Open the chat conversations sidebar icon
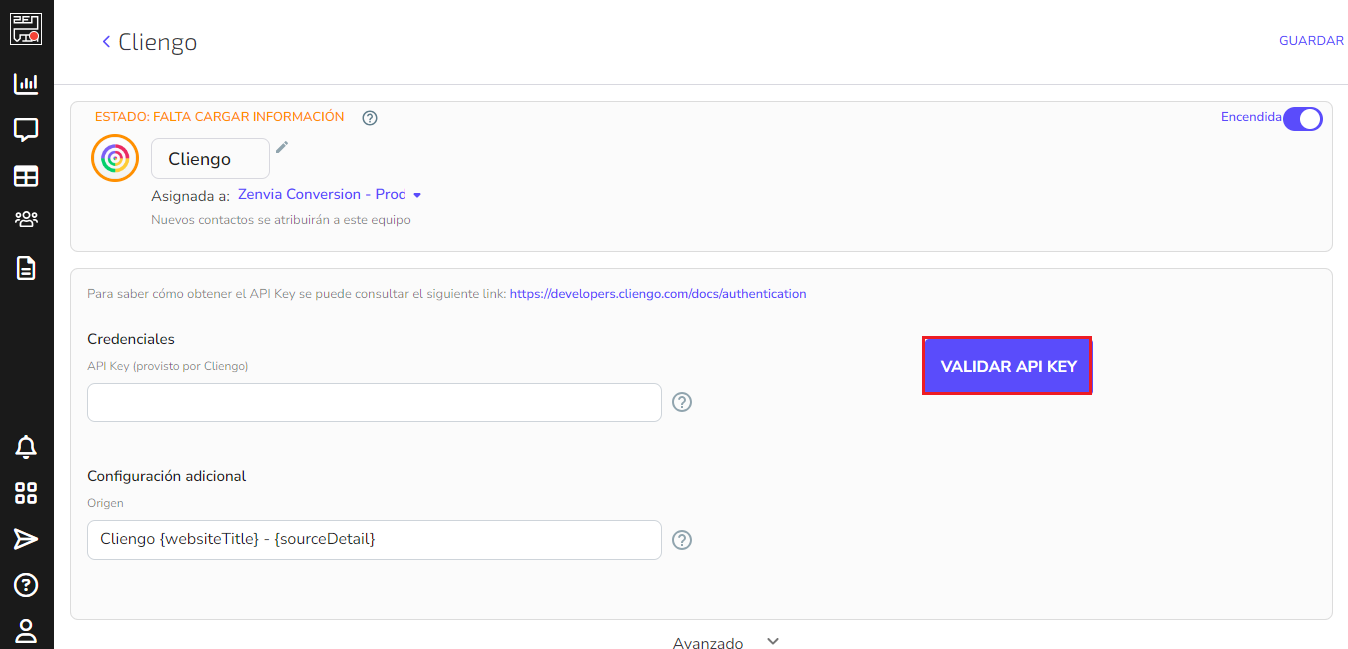This screenshot has width=1348, height=649. coord(26,130)
